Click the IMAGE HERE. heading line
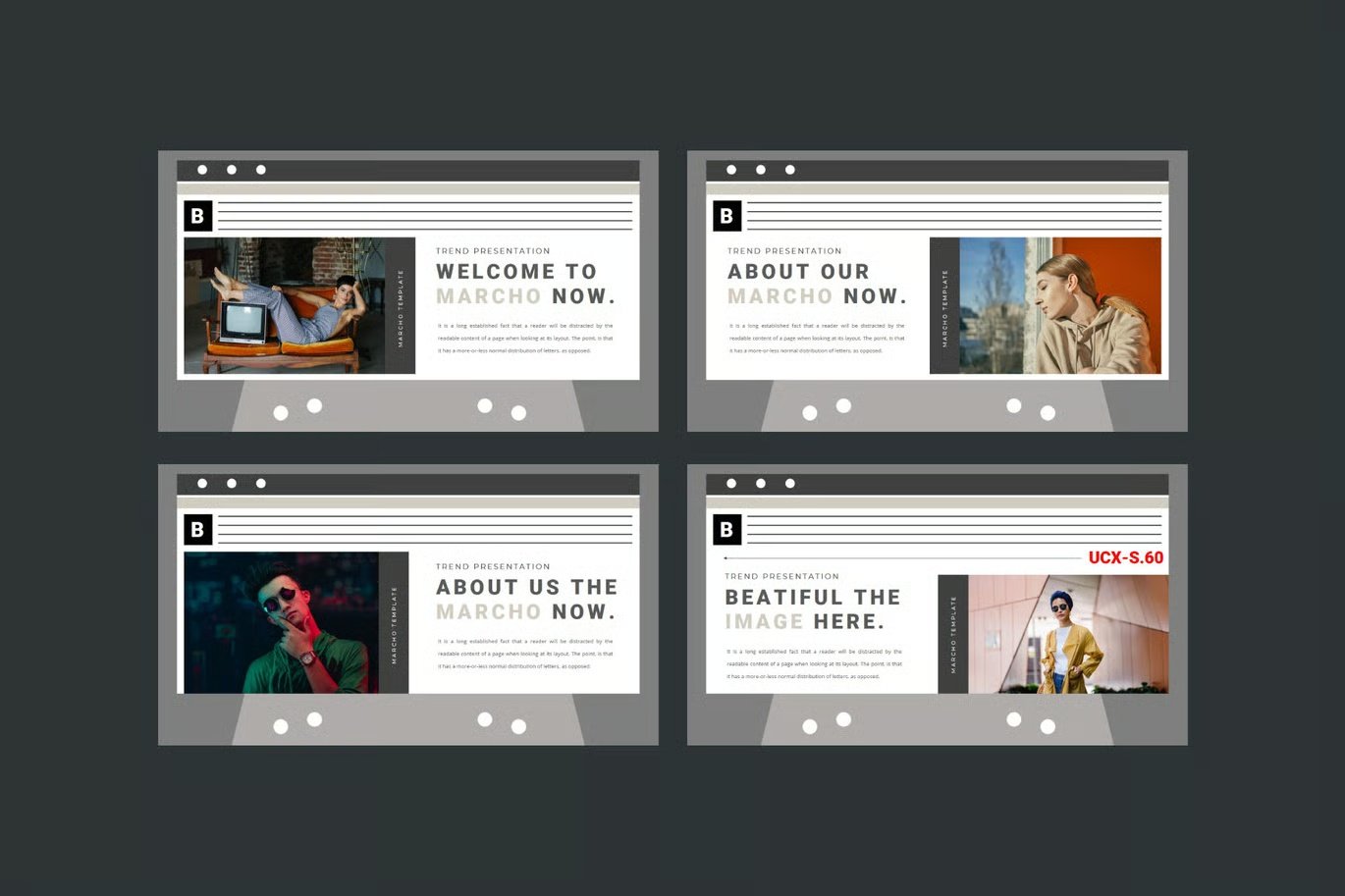Screen dimensions: 1345x896 click(805, 621)
